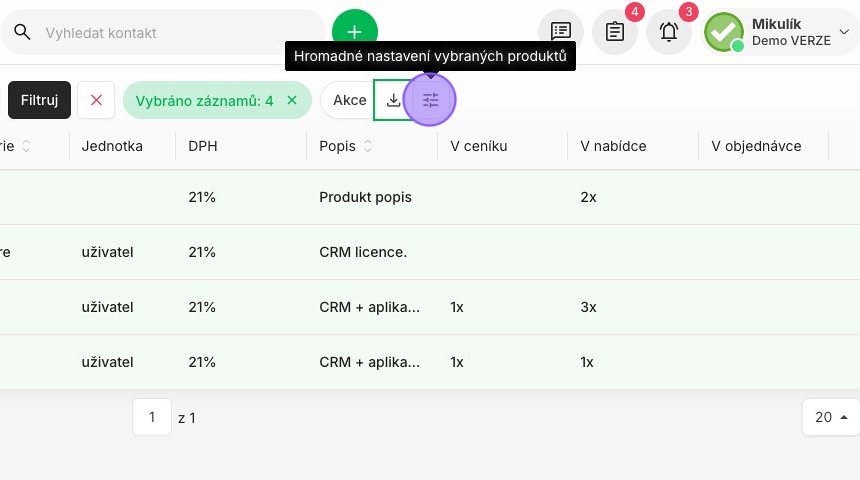Click the green plus add button
Image resolution: width=860 pixels, height=480 pixels.
[354, 31]
